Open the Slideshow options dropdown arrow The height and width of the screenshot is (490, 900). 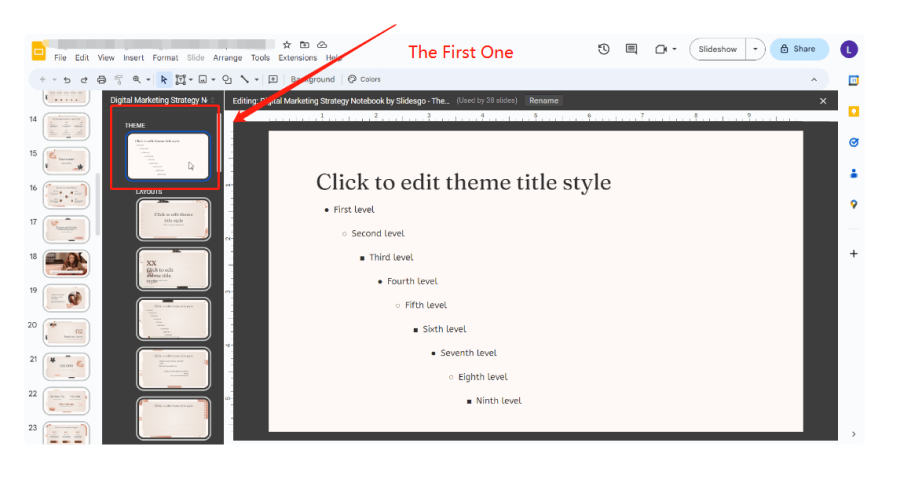pos(755,49)
